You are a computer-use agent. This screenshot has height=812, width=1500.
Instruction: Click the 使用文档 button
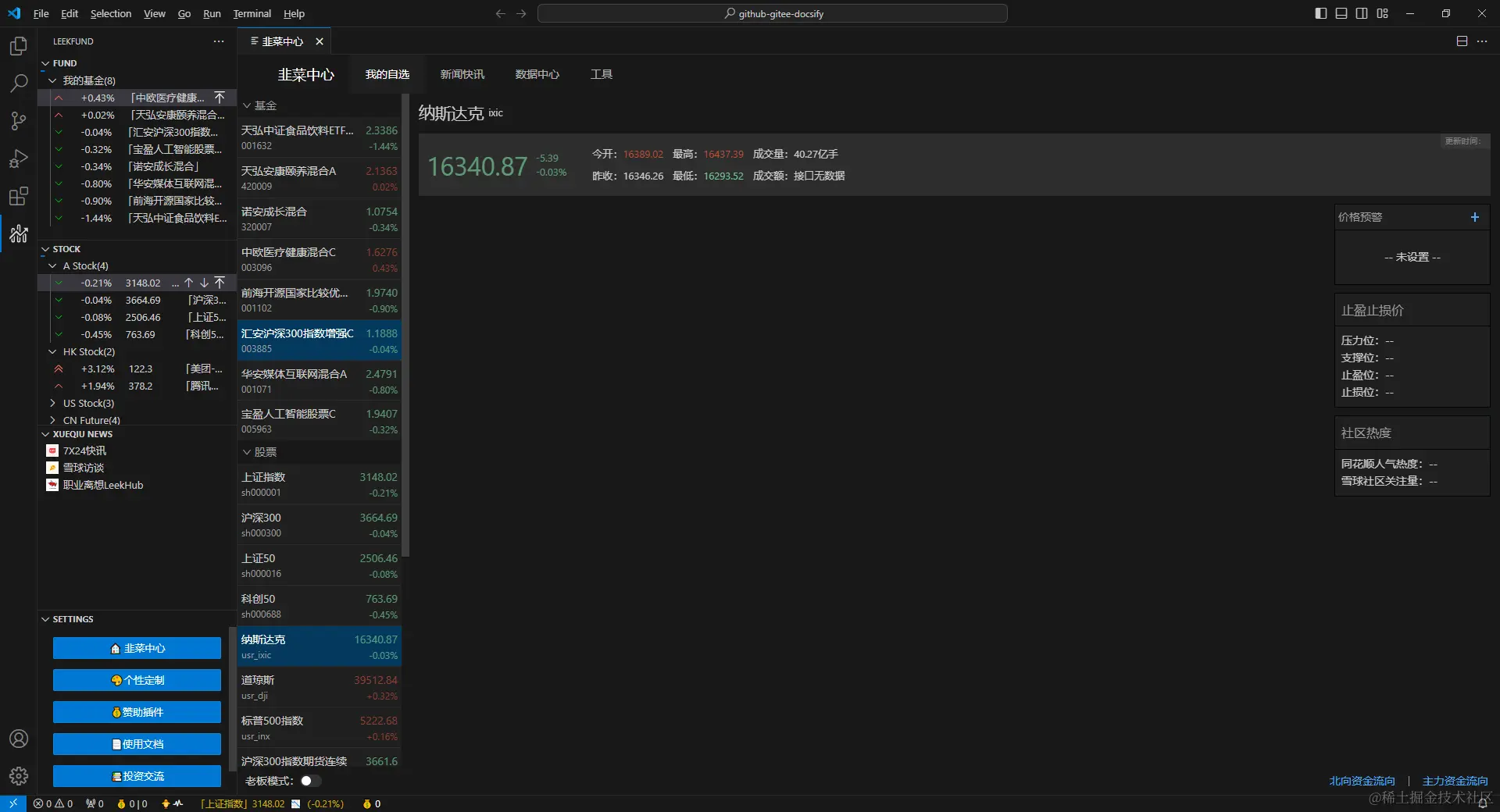137,744
